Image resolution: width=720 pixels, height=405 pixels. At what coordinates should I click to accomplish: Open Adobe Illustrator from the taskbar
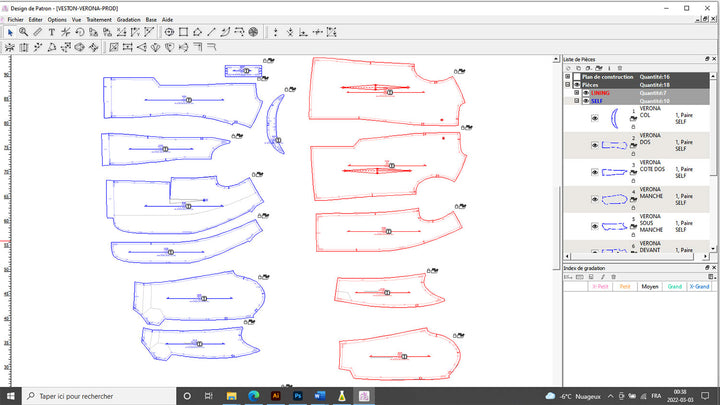(x=276, y=396)
